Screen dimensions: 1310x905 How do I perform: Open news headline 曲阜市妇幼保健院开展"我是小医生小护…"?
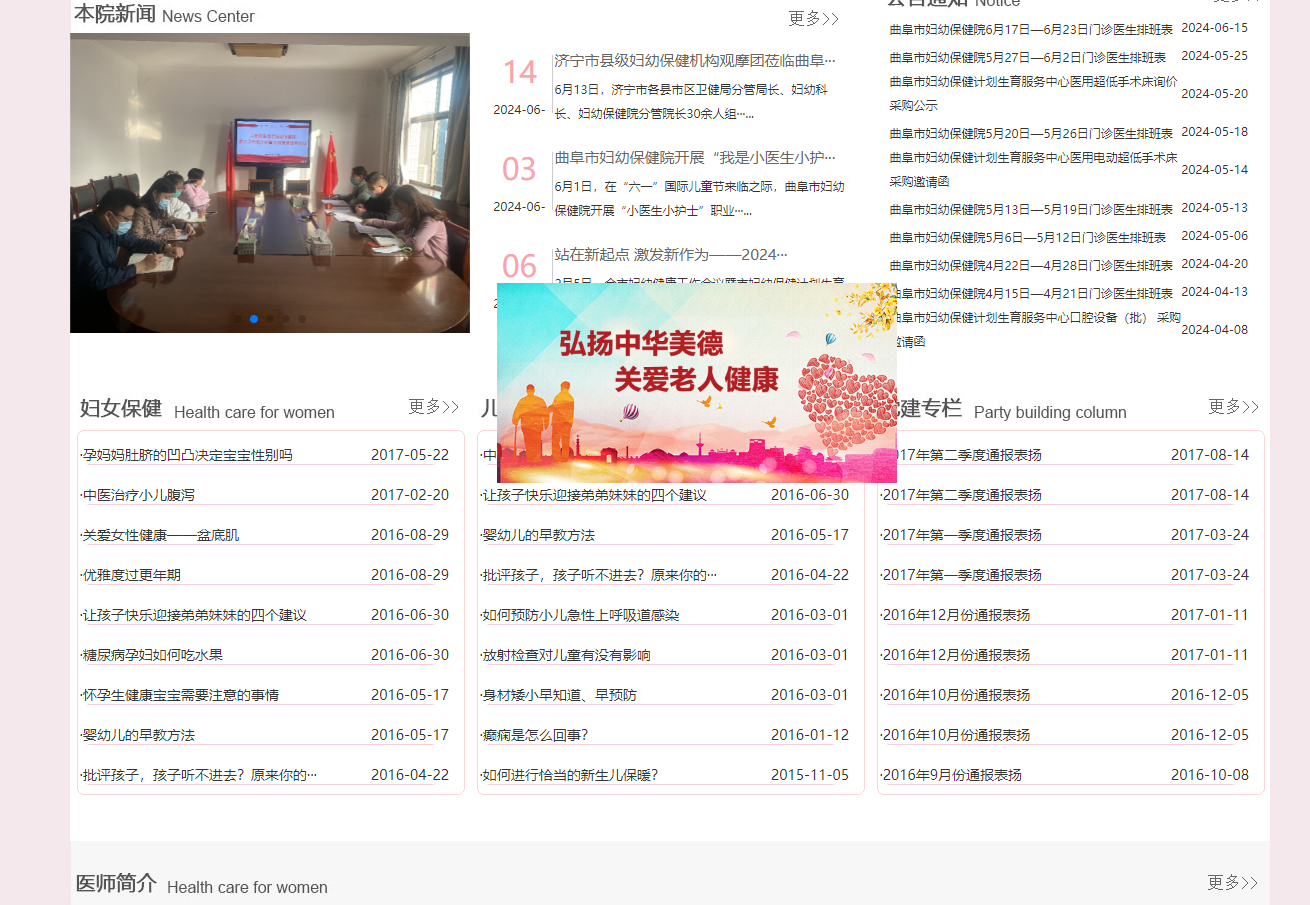coord(695,157)
